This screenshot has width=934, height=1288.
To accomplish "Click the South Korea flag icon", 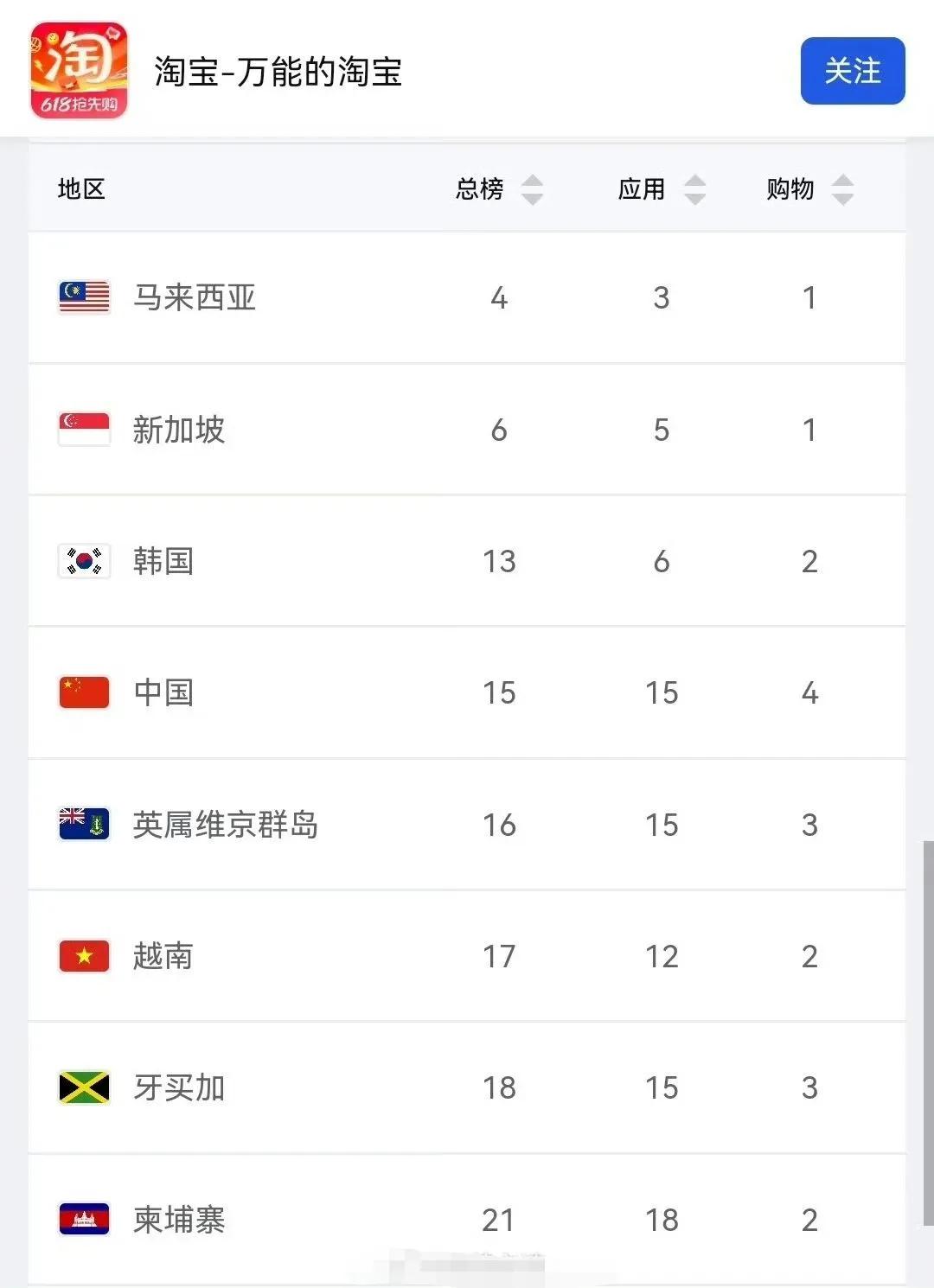I will (x=84, y=561).
